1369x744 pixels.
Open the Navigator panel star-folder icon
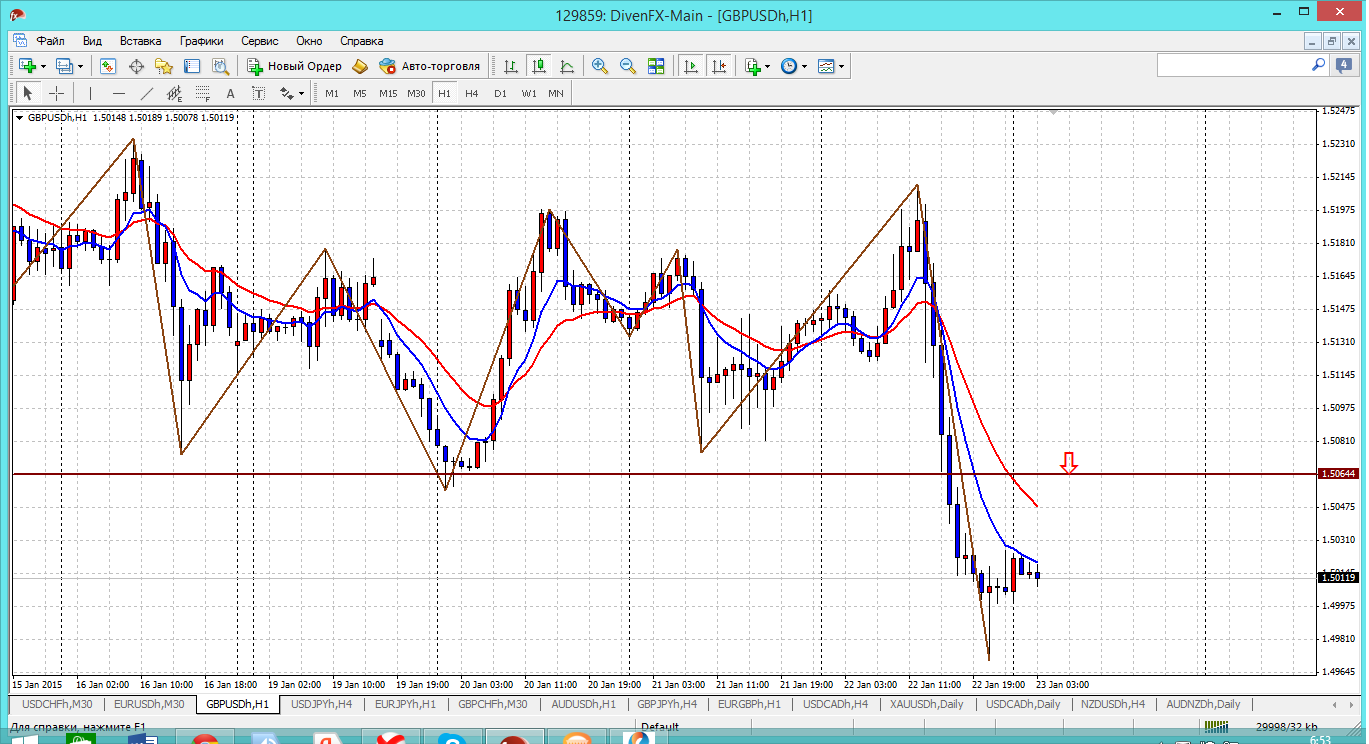coord(164,66)
